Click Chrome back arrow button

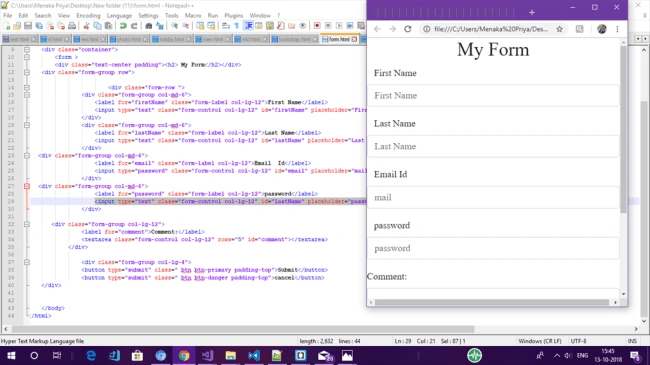(377, 29)
